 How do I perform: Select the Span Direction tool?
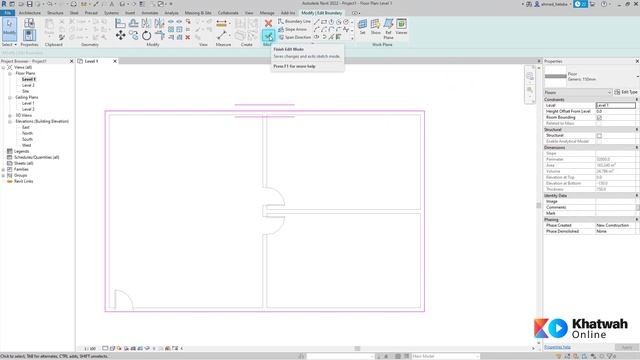[x=294, y=37]
